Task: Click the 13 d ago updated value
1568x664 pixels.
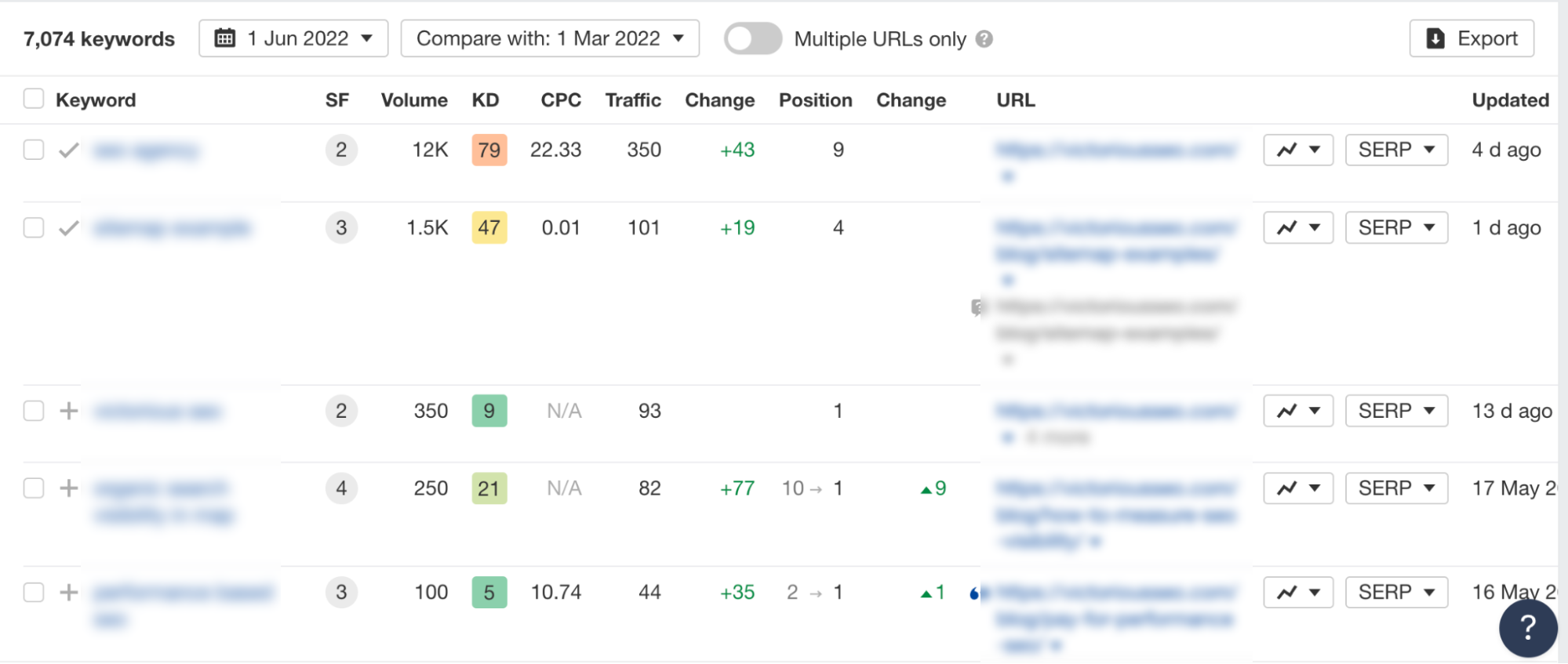Action: [1512, 411]
